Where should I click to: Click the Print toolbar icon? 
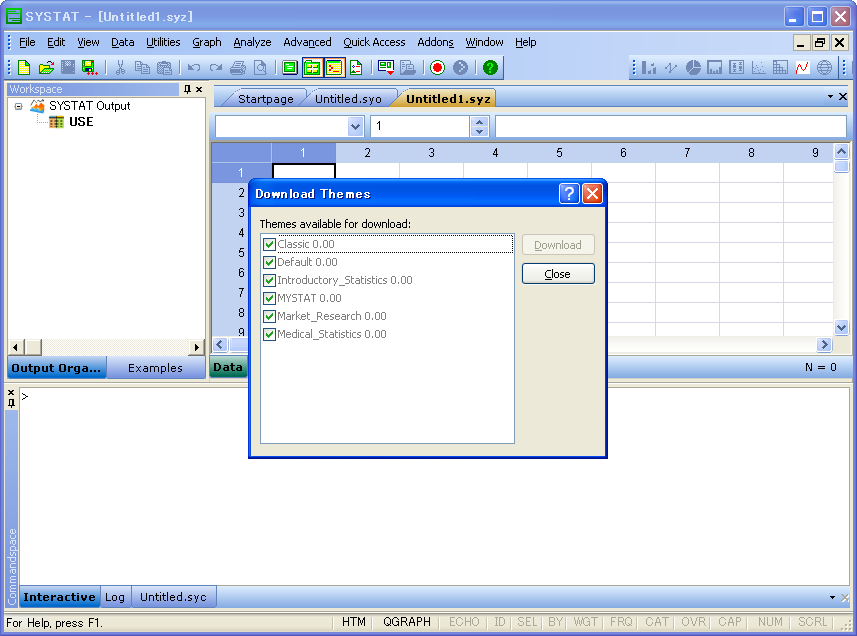(x=238, y=67)
